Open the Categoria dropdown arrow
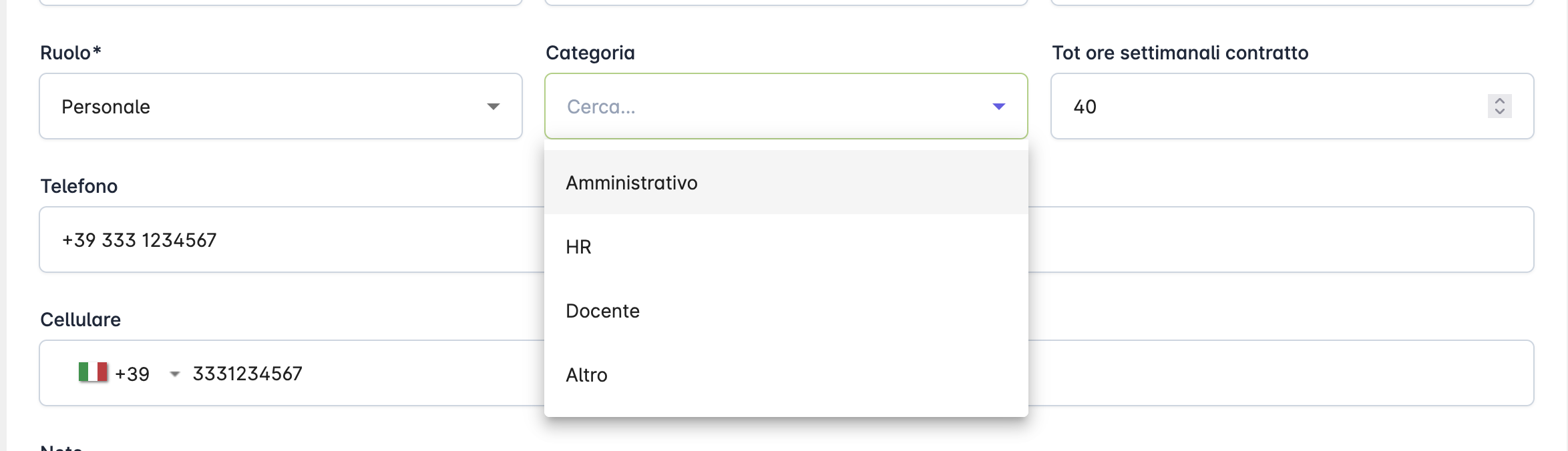 [x=998, y=106]
